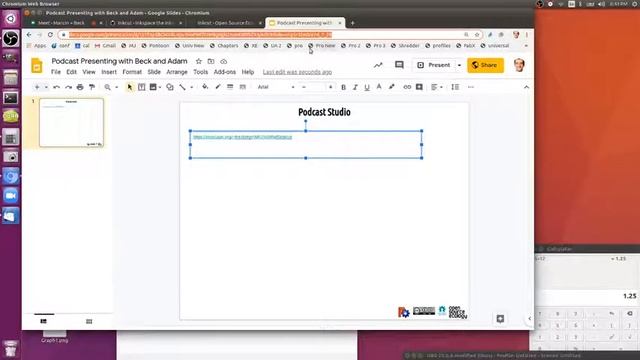Image resolution: width=640 pixels, height=360 pixels.
Task: Click the Podcast Studio slide title
Action: tap(324, 112)
